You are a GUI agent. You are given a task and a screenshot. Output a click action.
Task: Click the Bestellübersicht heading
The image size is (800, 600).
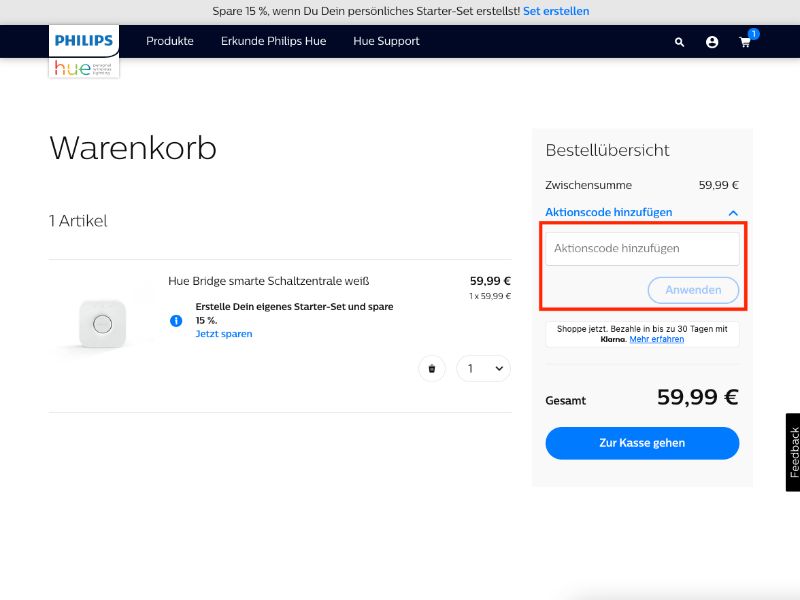coord(607,150)
